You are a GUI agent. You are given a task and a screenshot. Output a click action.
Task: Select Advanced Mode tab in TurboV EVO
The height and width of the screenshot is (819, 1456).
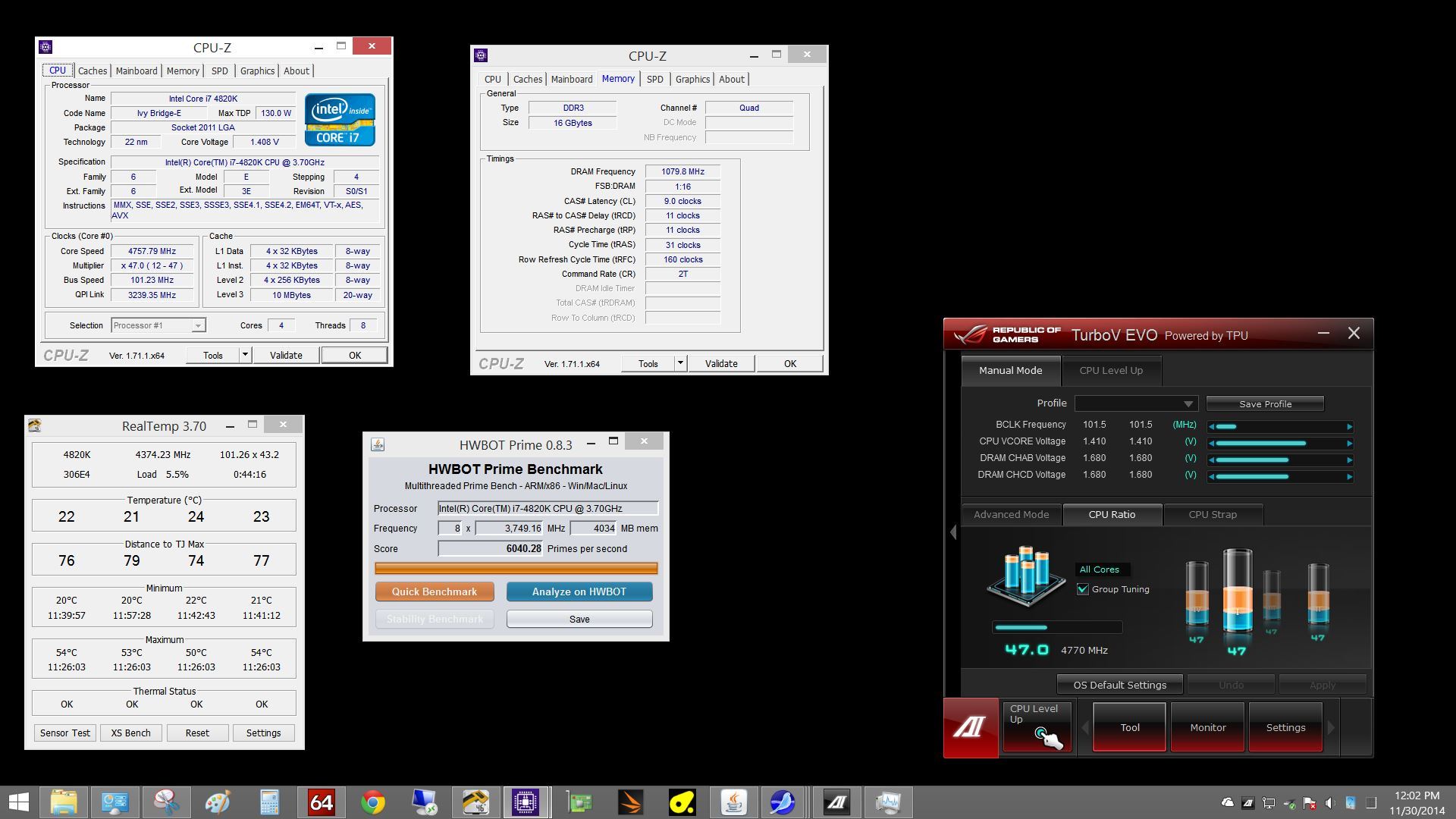pyautogui.click(x=1012, y=514)
